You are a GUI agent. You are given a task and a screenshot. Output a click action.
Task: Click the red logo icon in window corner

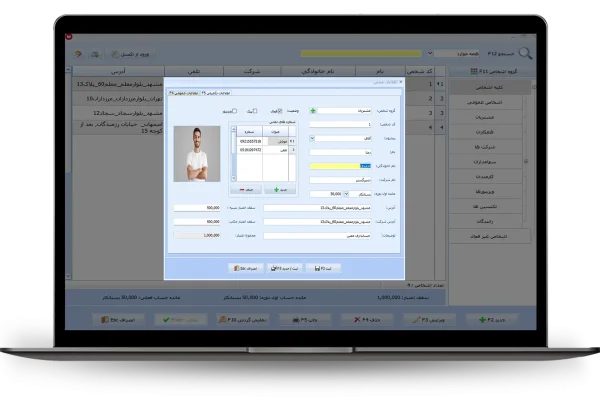69,37
